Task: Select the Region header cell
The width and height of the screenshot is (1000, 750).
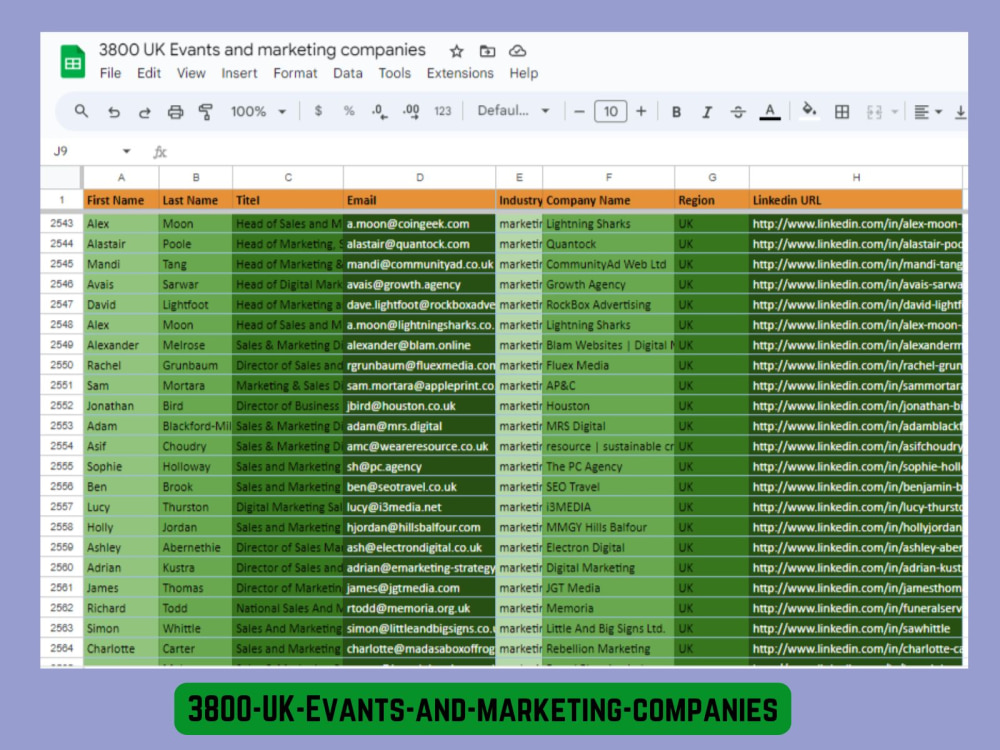Action: coord(712,200)
